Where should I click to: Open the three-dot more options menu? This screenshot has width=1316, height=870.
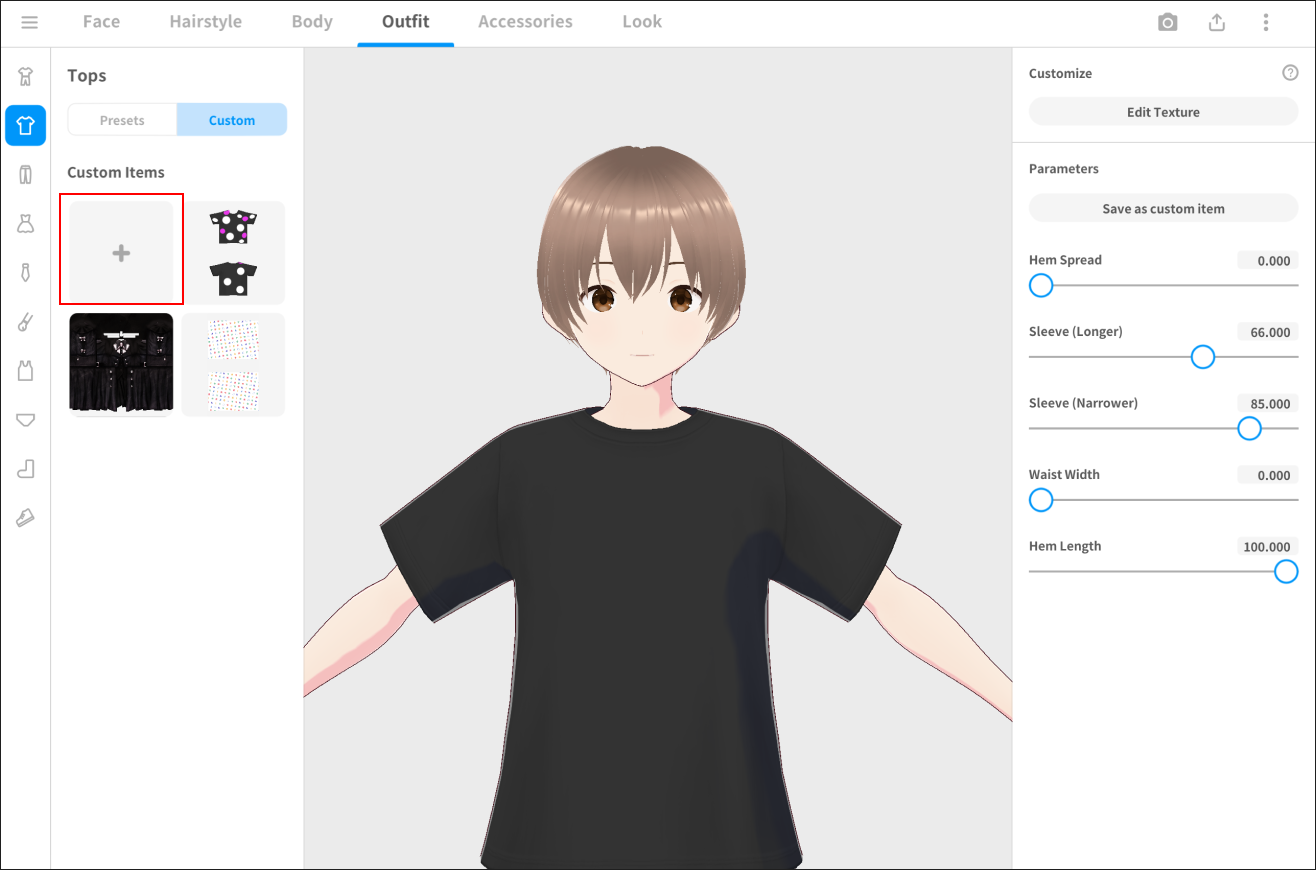[1266, 22]
